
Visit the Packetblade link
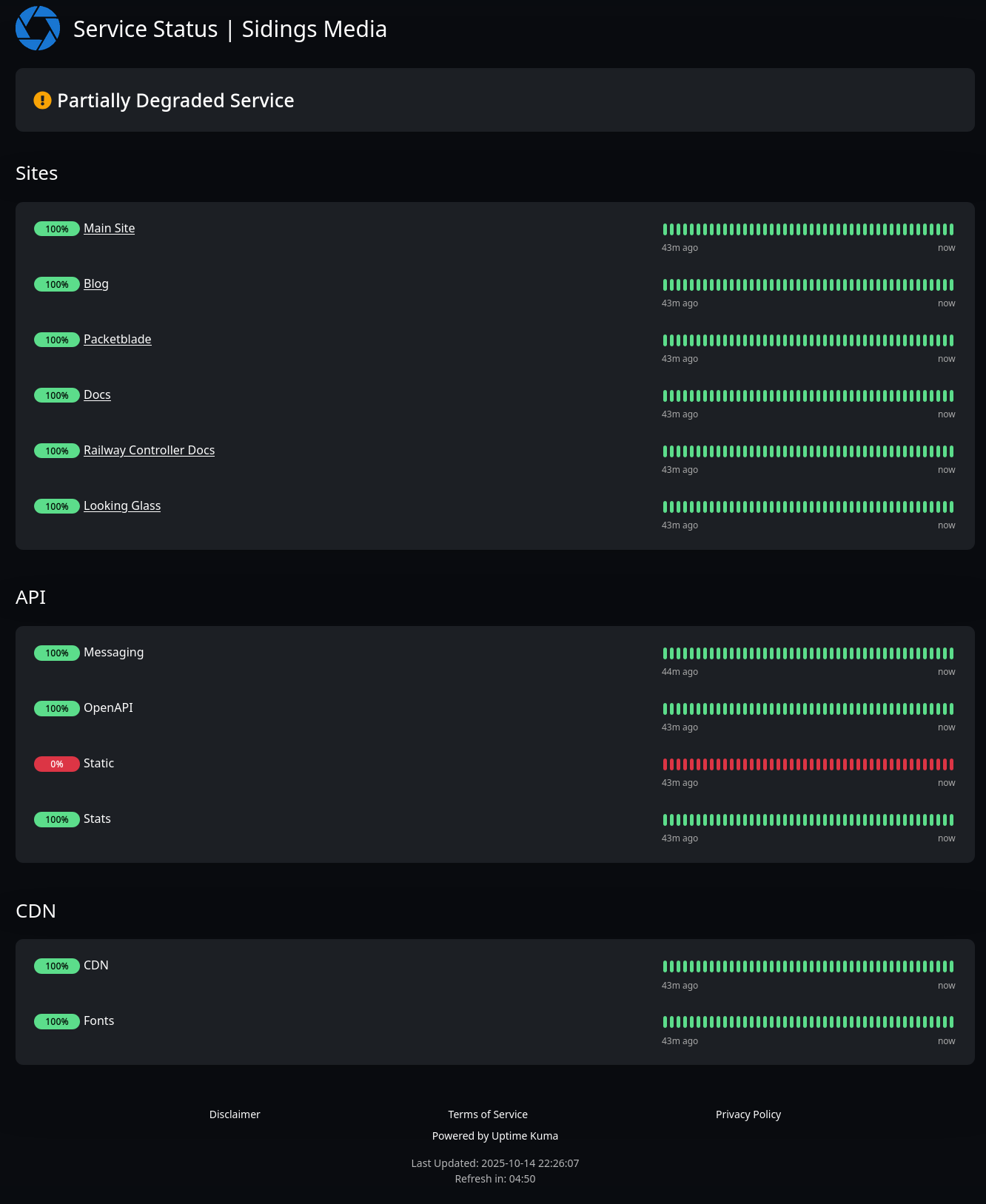[x=117, y=340]
